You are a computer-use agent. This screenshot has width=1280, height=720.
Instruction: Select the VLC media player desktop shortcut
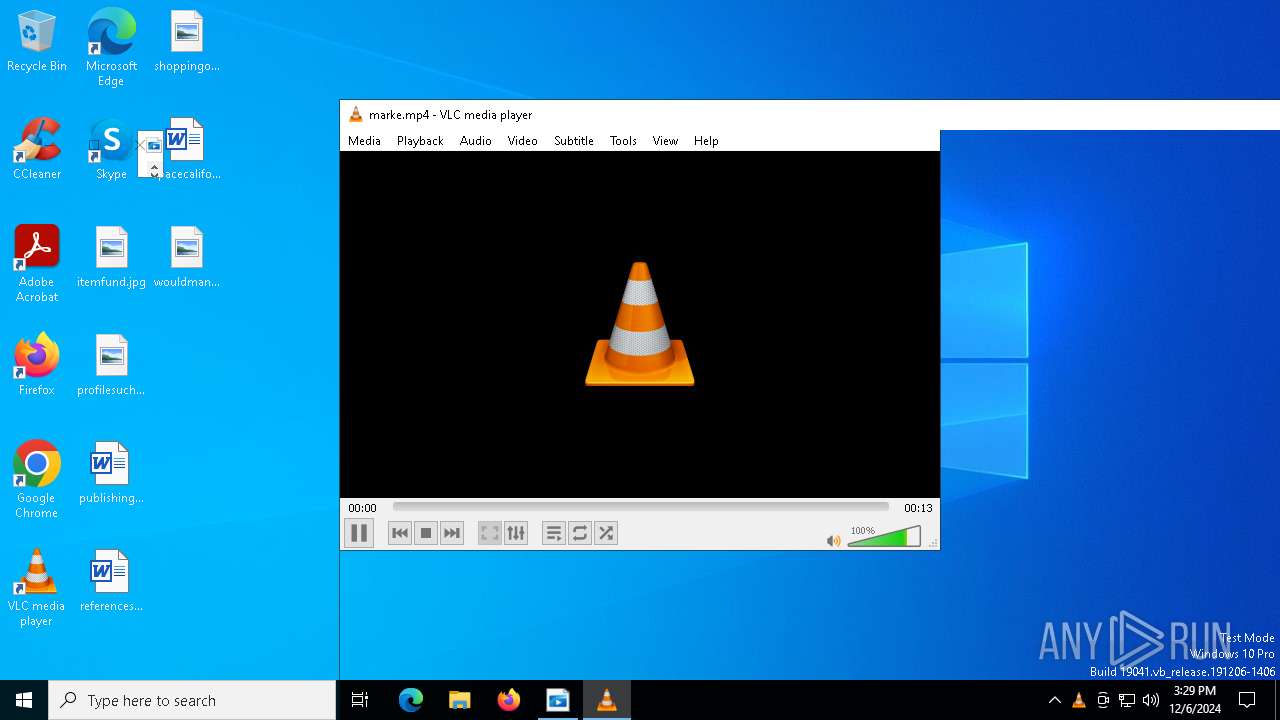point(37,588)
